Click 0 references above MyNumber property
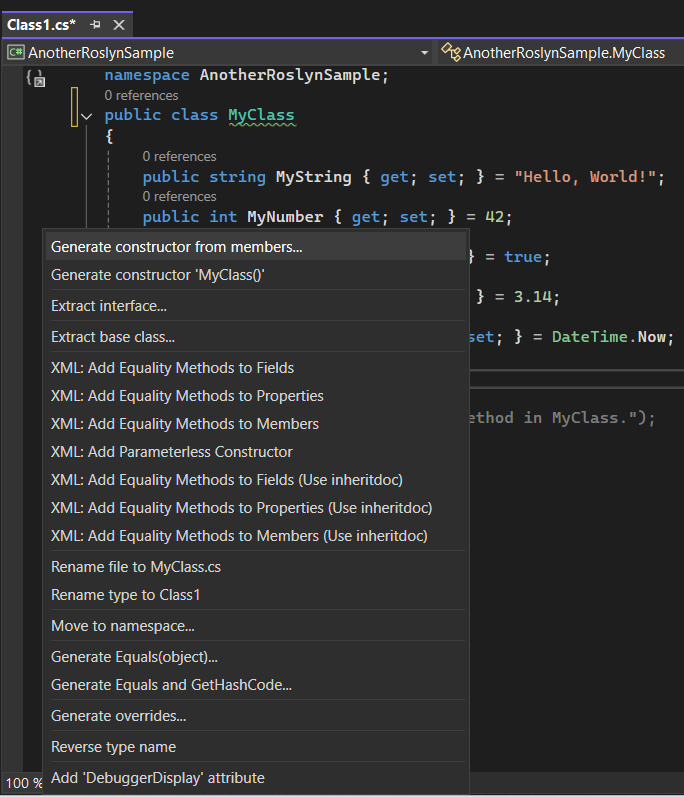This screenshot has height=797, width=684. click(x=179, y=197)
